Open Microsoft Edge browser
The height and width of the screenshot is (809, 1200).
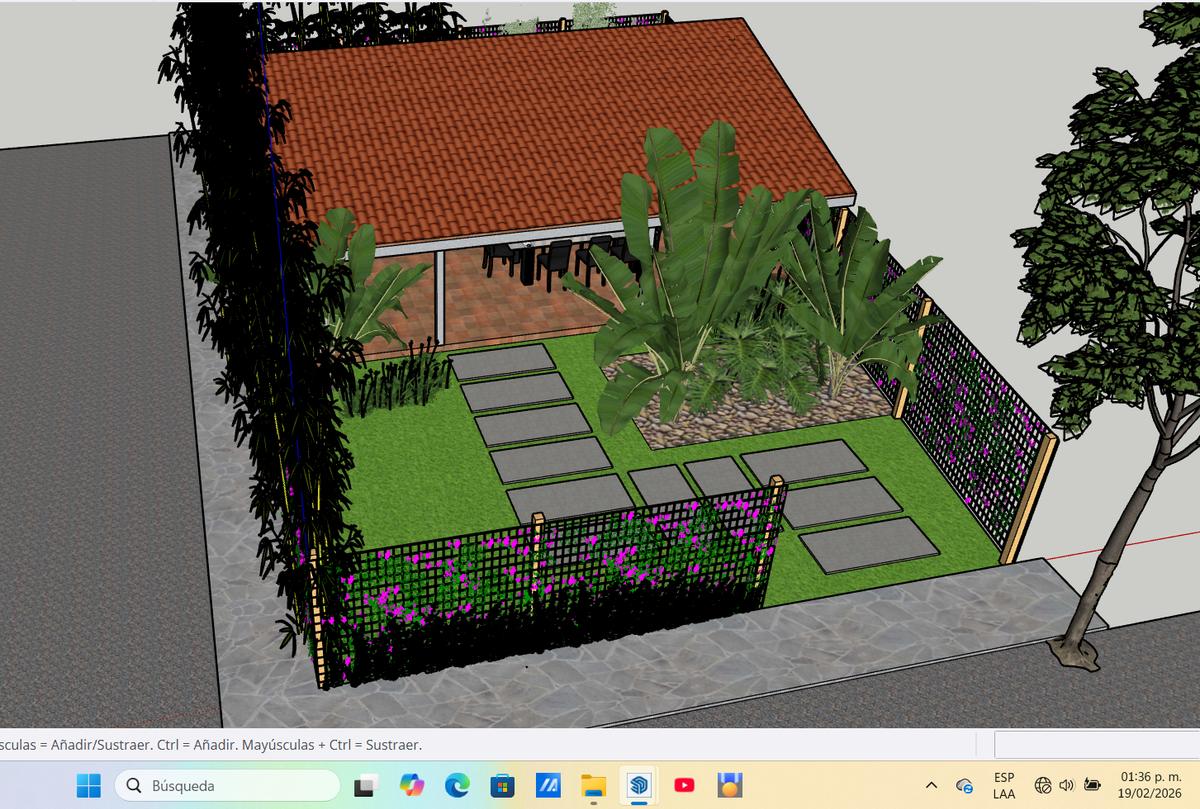[x=457, y=786]
